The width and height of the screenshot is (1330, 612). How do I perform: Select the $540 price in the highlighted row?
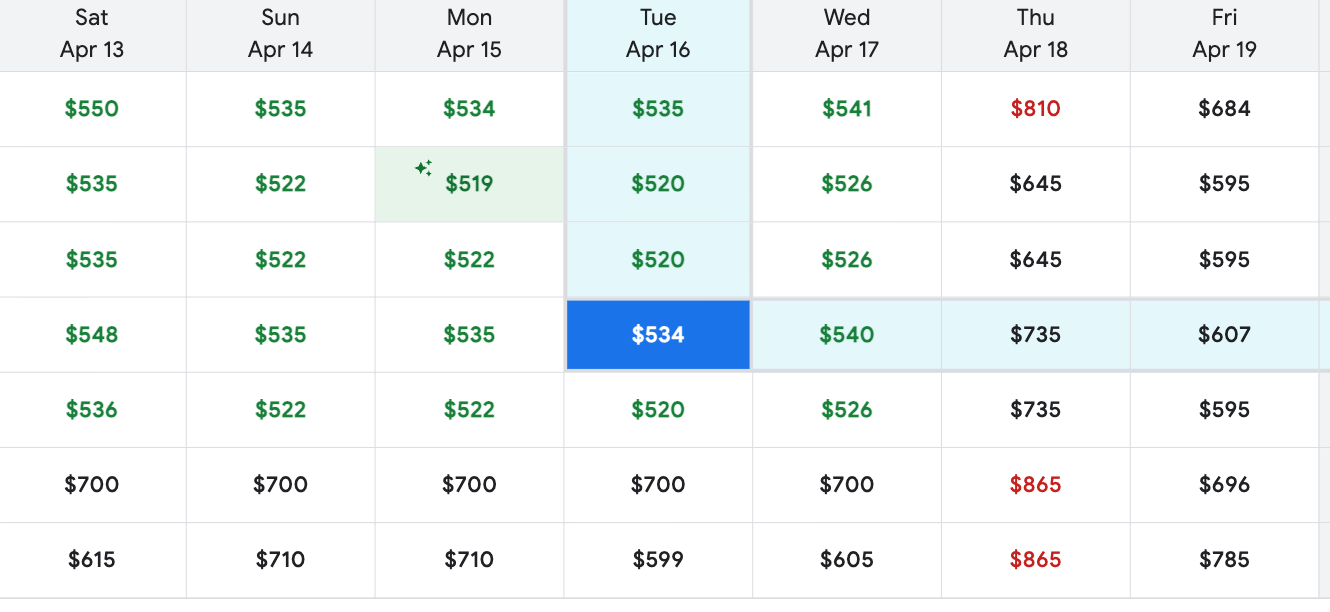847,335
